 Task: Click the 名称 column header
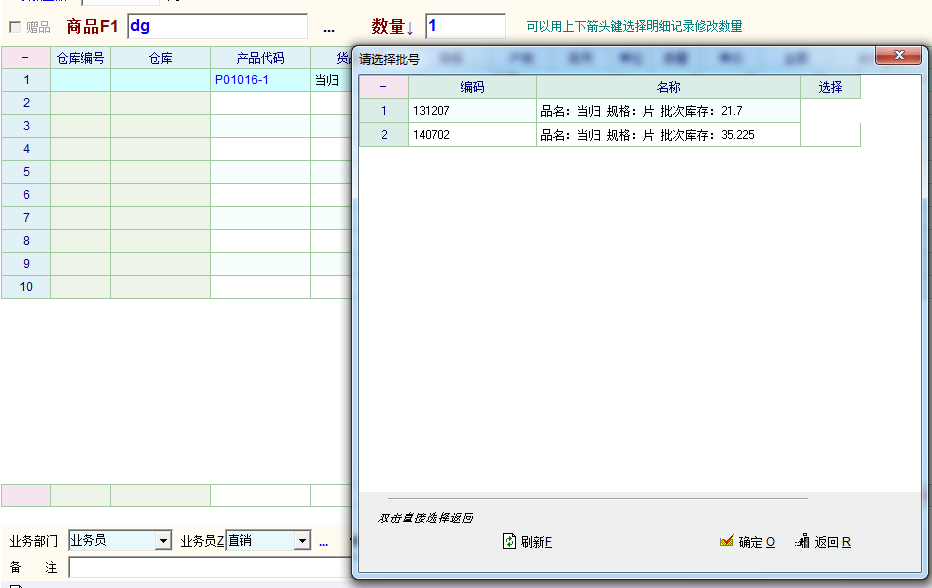pyautogui.click(x=668, y=87)
